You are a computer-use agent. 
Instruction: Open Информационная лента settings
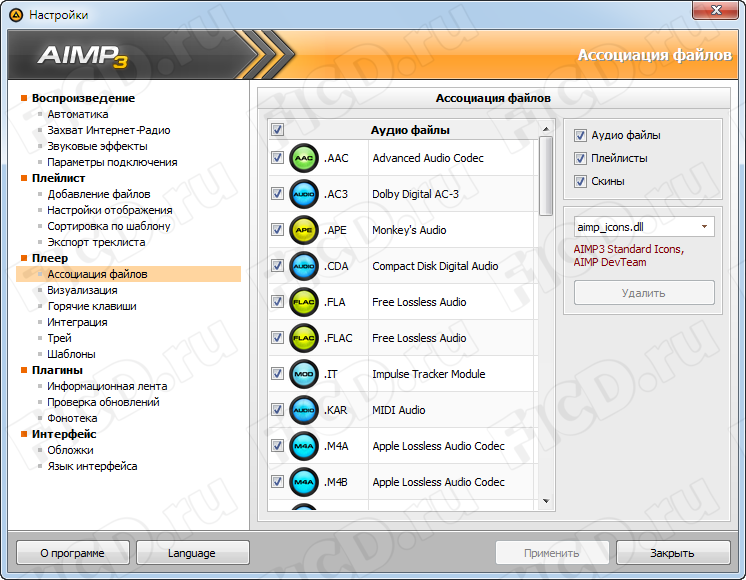tap(107, 386)
